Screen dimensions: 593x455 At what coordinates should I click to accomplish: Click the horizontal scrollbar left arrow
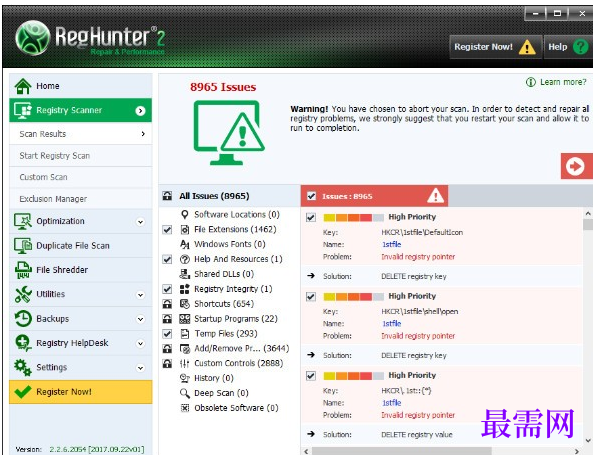tap(306, 451)
